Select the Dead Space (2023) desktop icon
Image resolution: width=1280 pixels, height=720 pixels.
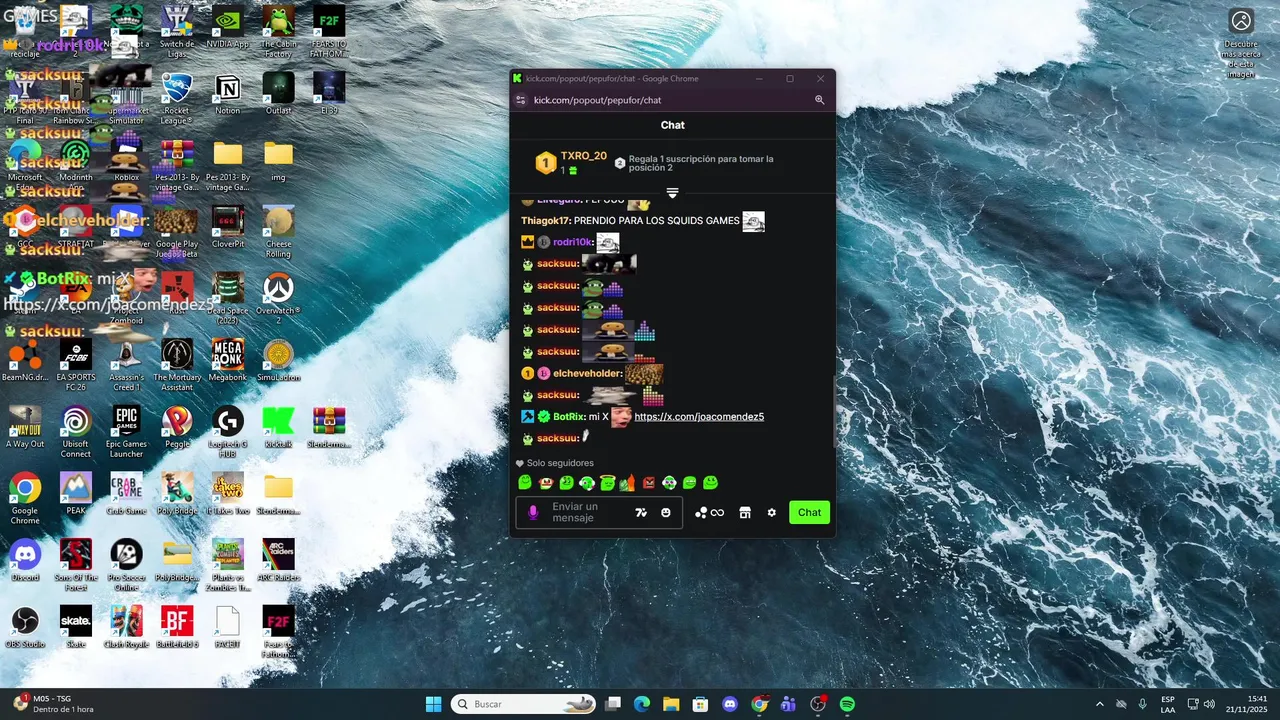coord(228,298)
